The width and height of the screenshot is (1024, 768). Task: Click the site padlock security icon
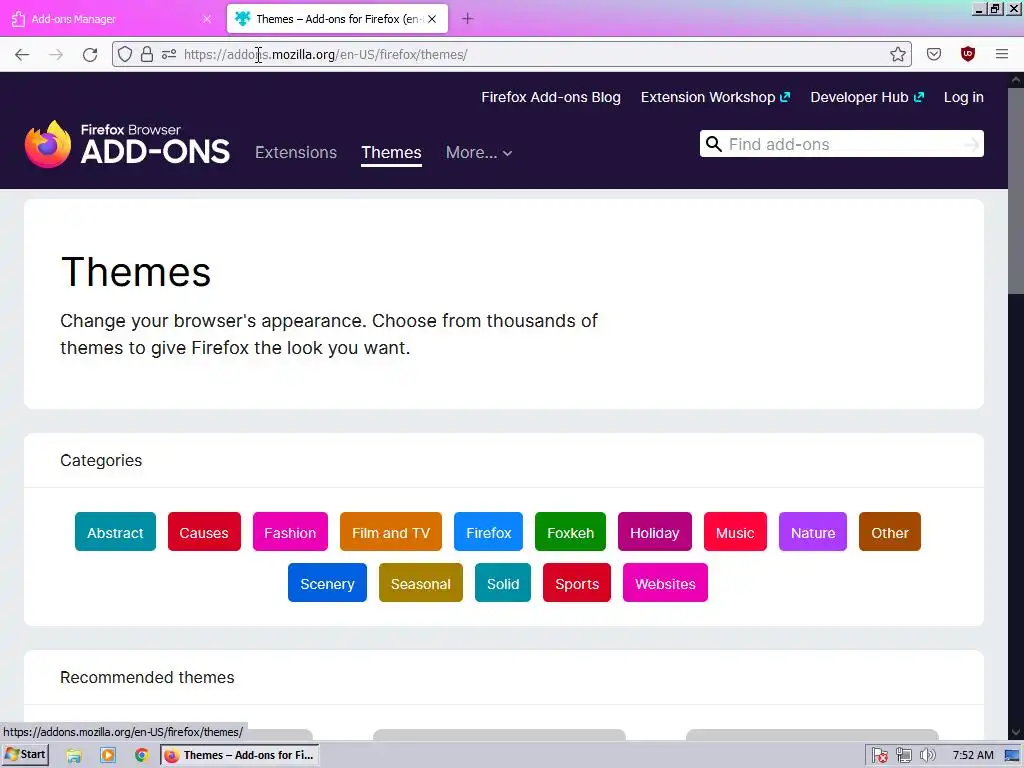click(x=147, y=54)
